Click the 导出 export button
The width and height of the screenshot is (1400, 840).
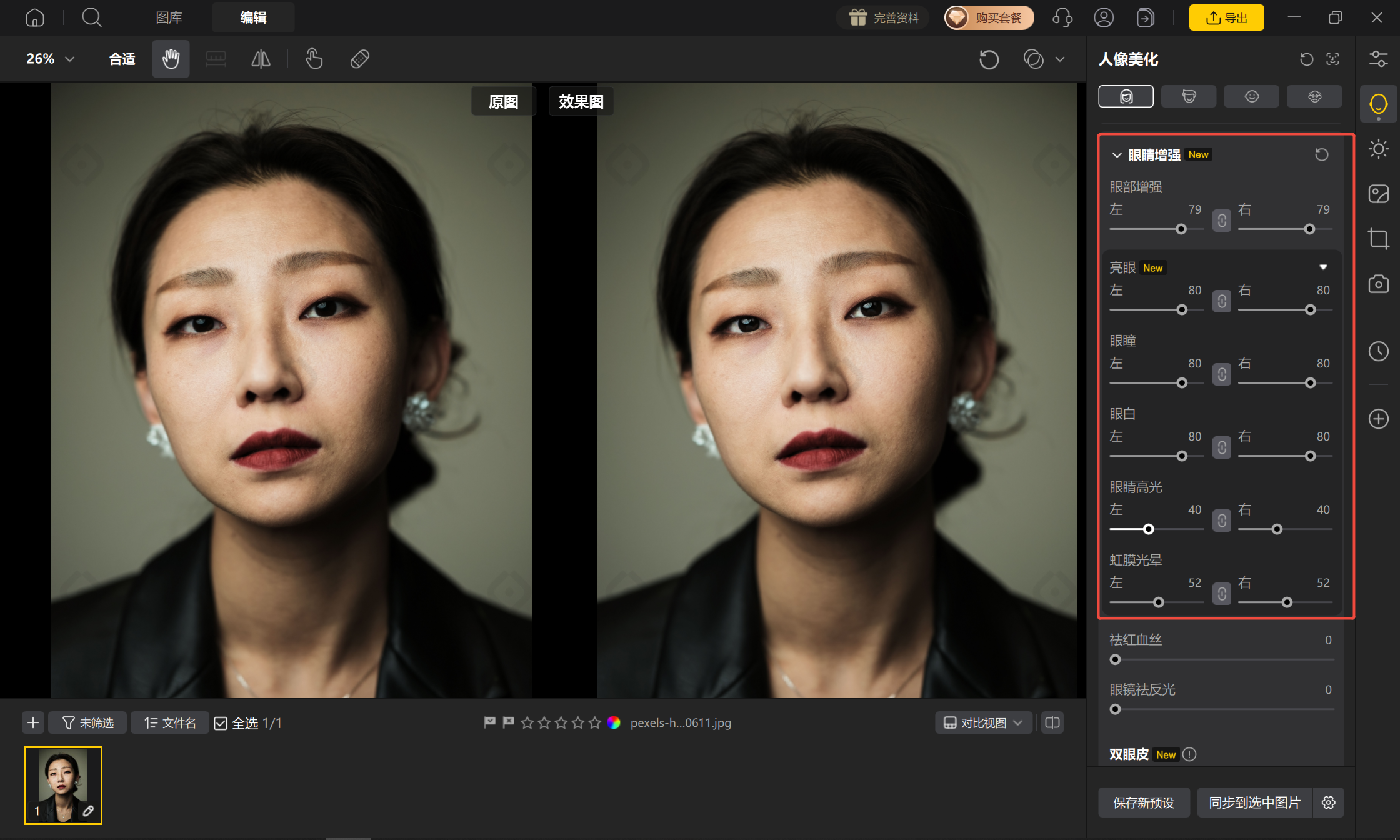1226,17
